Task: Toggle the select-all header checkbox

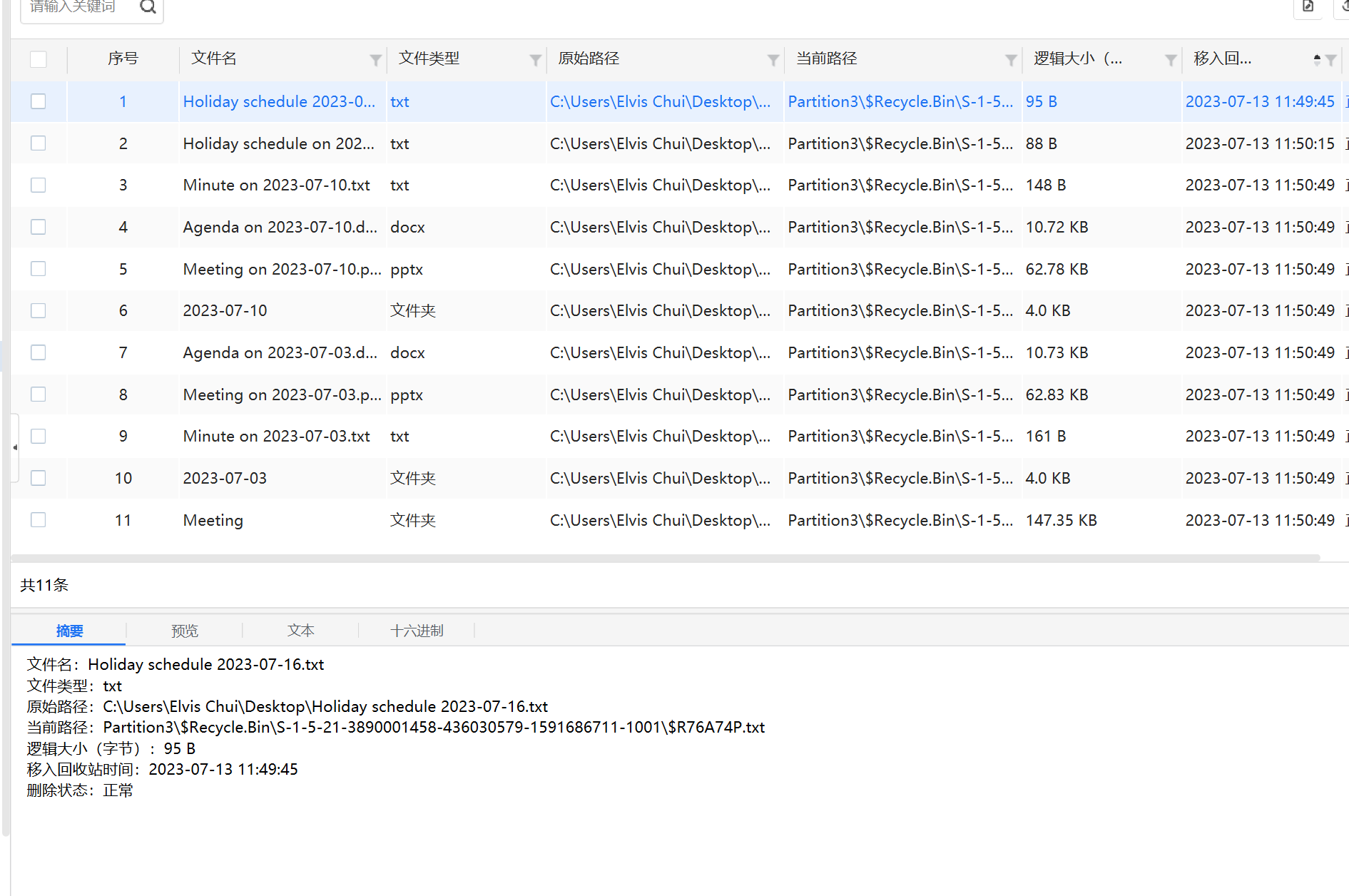Action: 39,59
